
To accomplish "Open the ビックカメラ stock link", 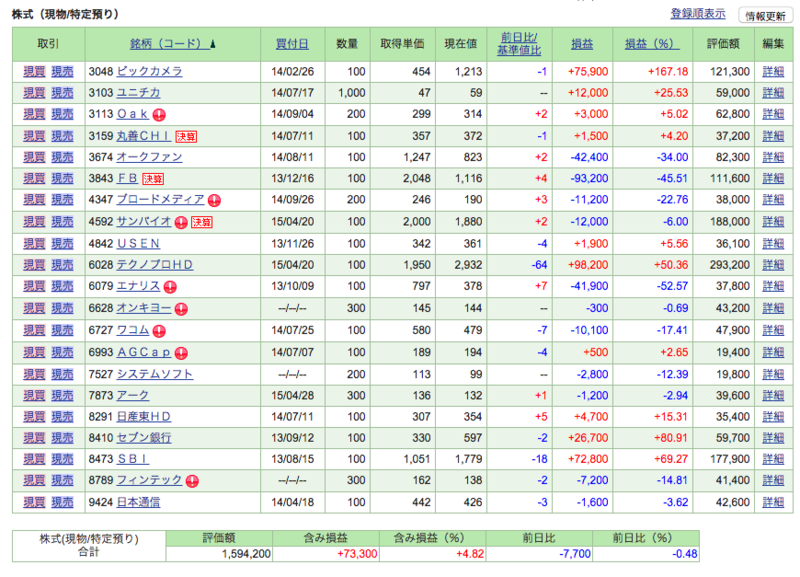I will point(149,71).
